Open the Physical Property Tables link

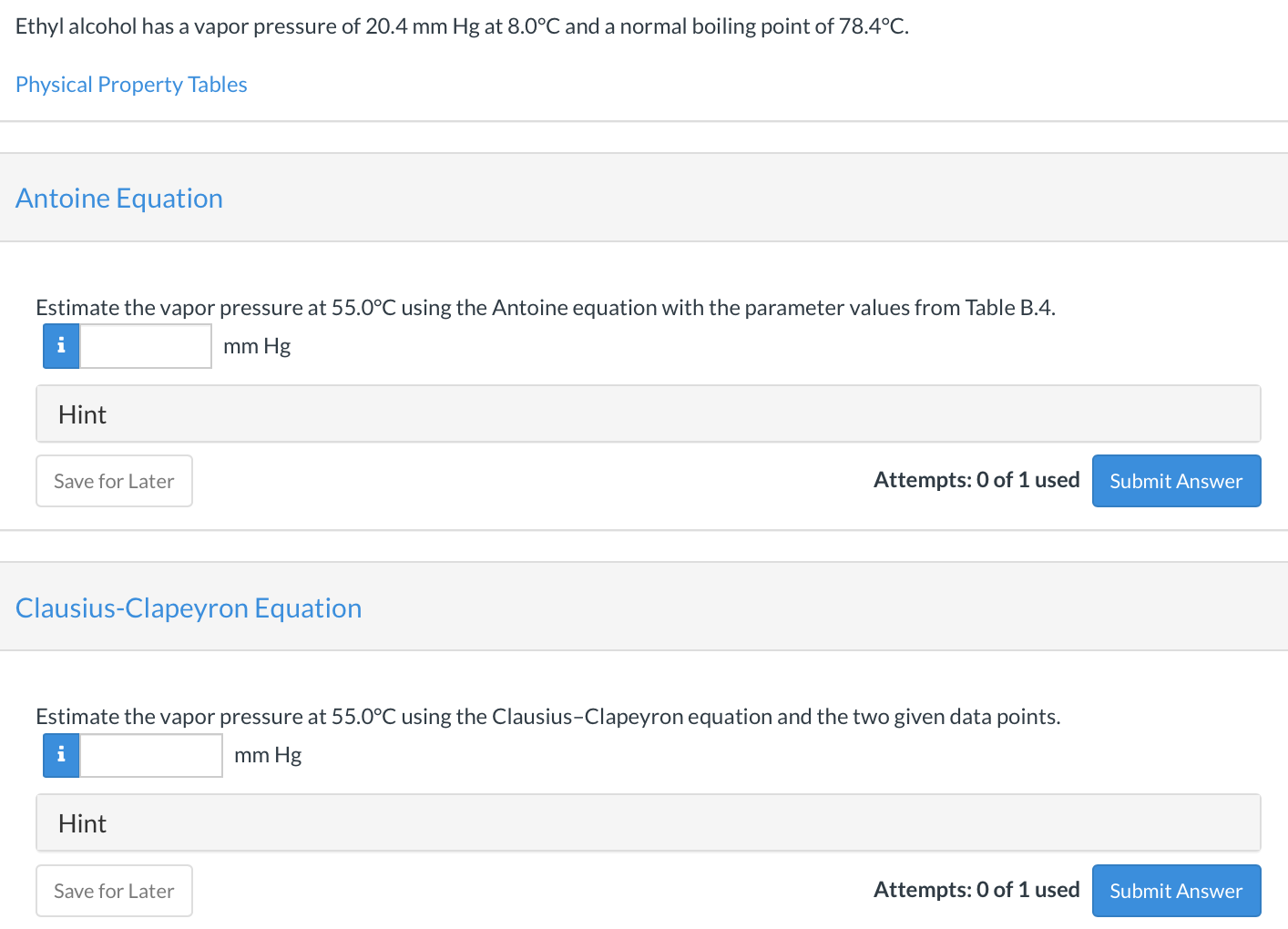tap(131, 85)
